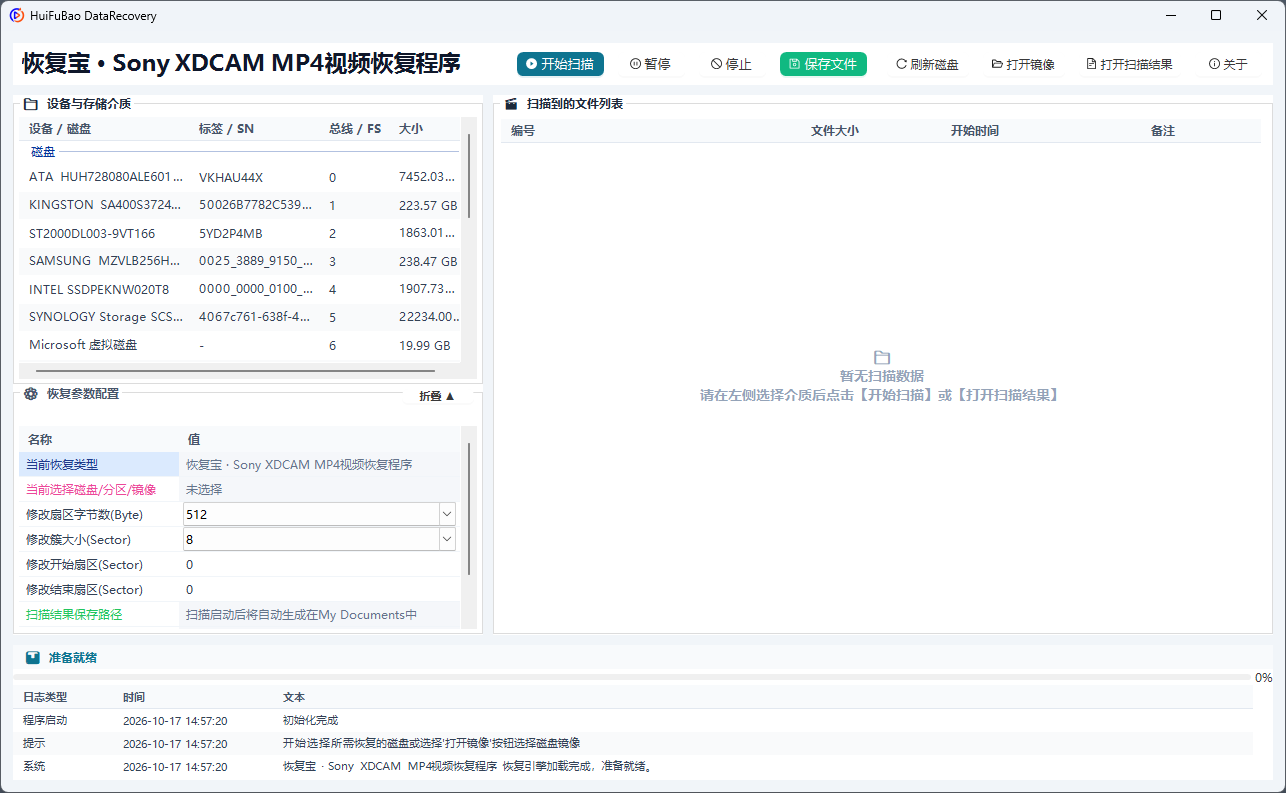1286x793 pixels.
Task: Start scanning with 开始扫描 button
Action: (x=561, y=64)
